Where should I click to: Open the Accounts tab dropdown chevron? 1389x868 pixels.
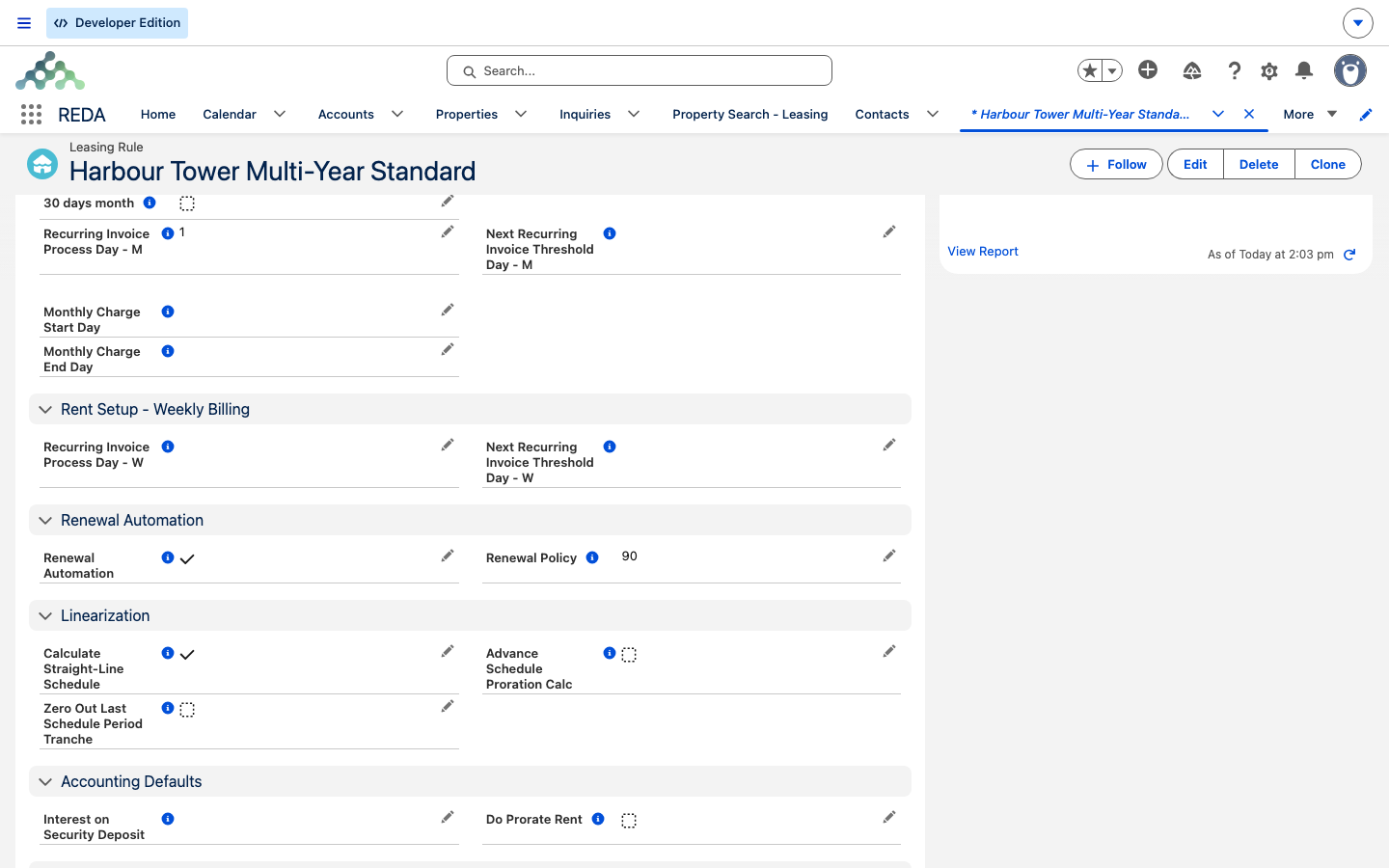pyautogui.click(x=397, y=114)
